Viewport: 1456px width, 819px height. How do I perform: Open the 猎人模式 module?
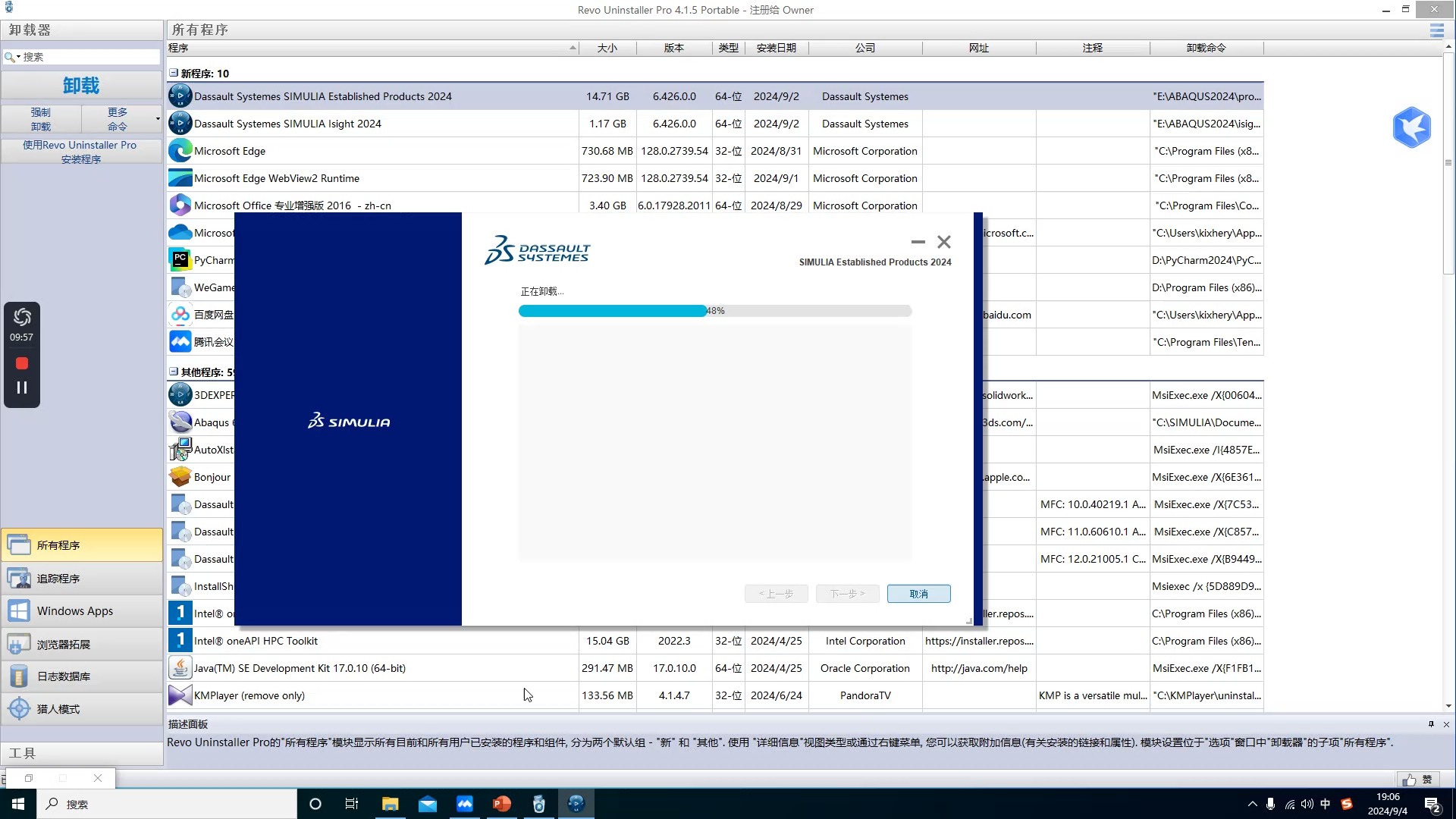pos(82,709)
